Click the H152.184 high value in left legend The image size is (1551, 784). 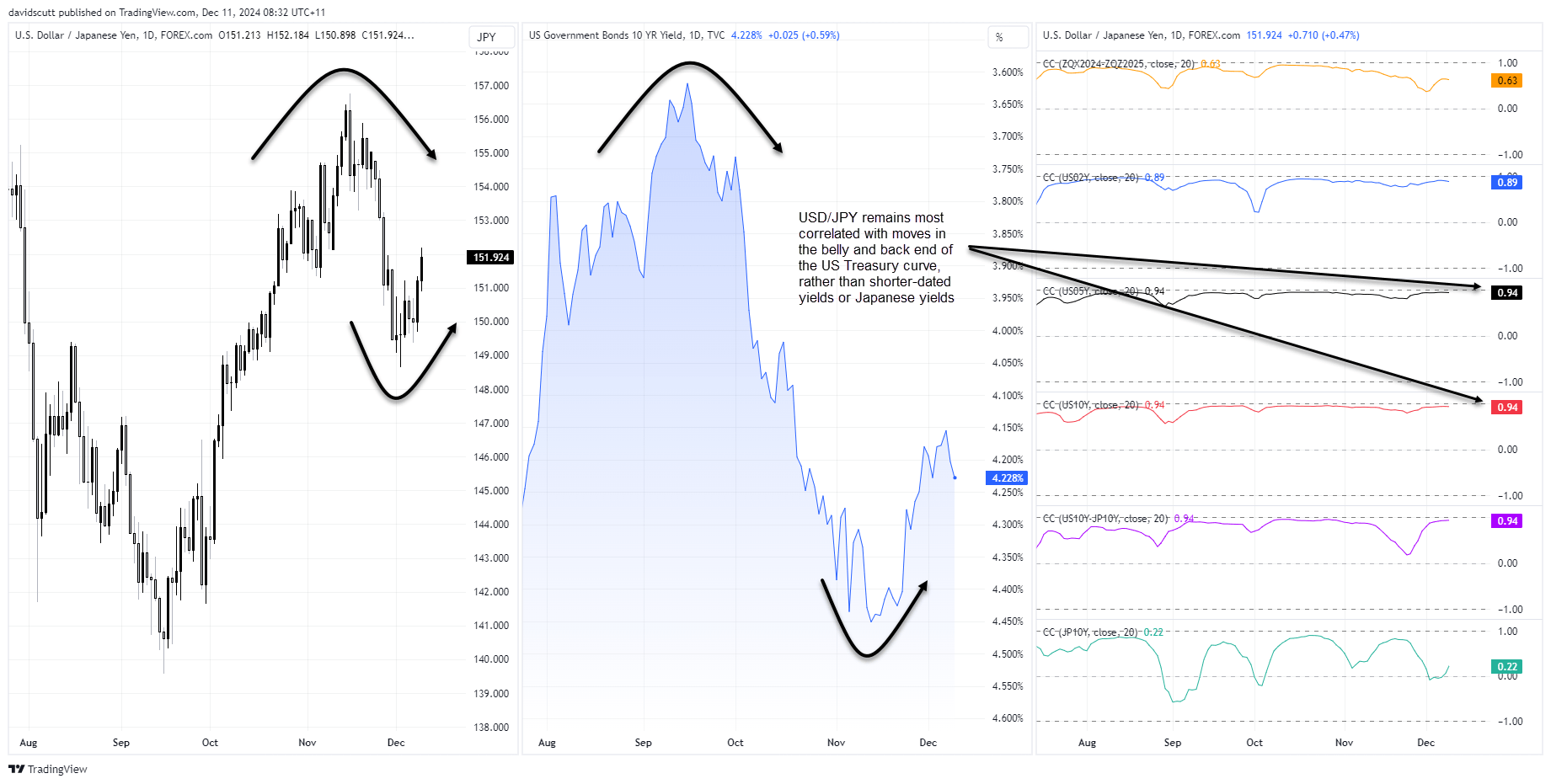[x=288, y=35]
